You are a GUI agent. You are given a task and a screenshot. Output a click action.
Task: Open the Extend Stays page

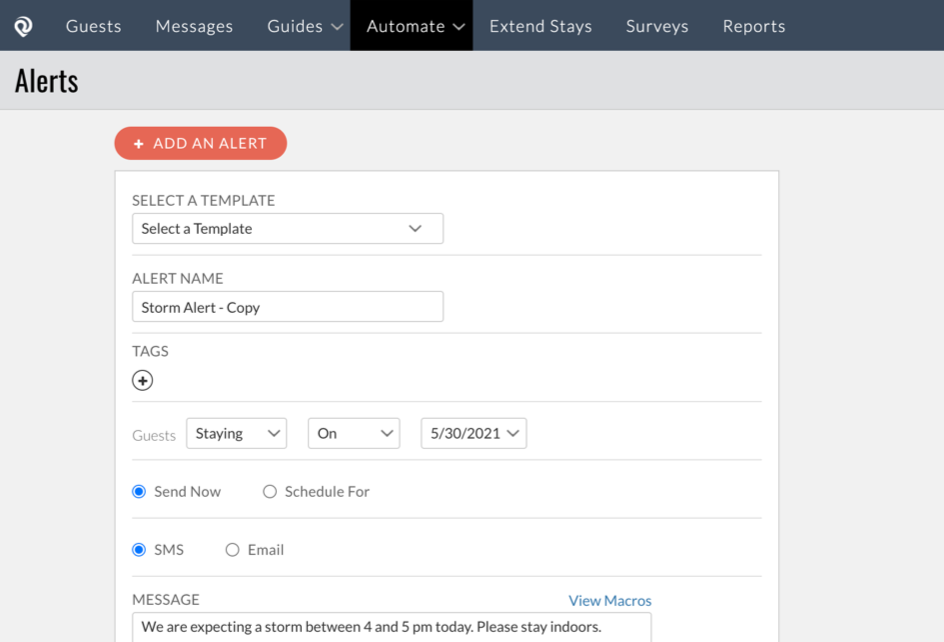pos(540,25)
